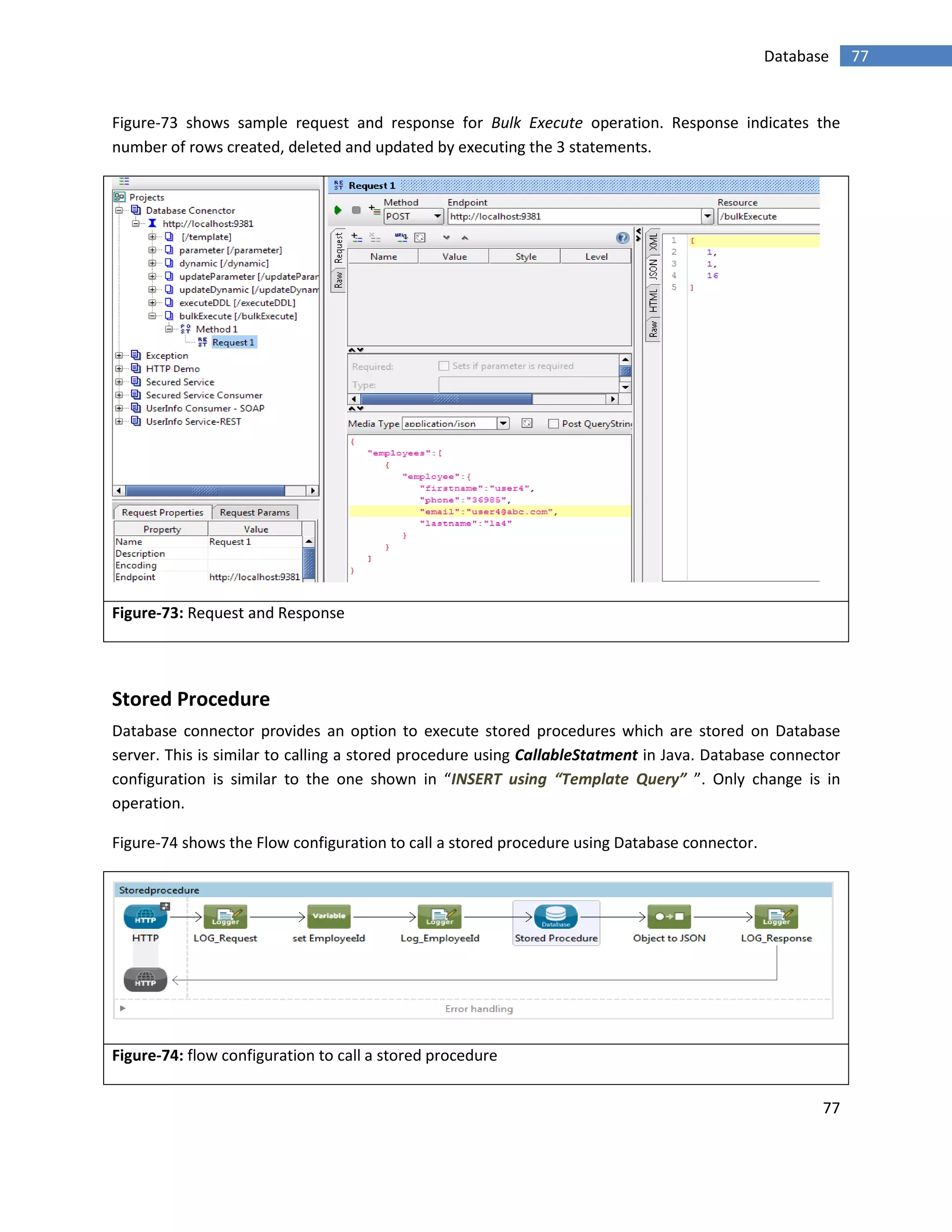Switch response view to the Raw tab
The height and width of the screenshot is (1232, 952).
click(x=653, y=329)
